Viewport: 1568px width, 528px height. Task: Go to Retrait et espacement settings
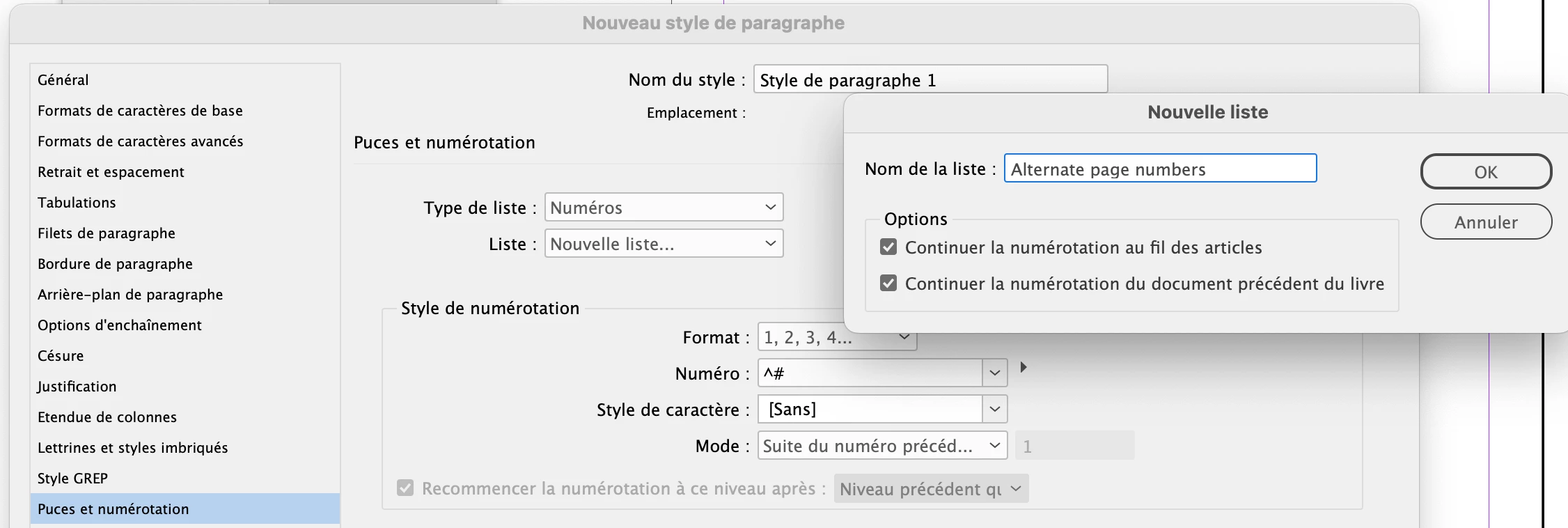pyautogui.click(x=111, y=172)
